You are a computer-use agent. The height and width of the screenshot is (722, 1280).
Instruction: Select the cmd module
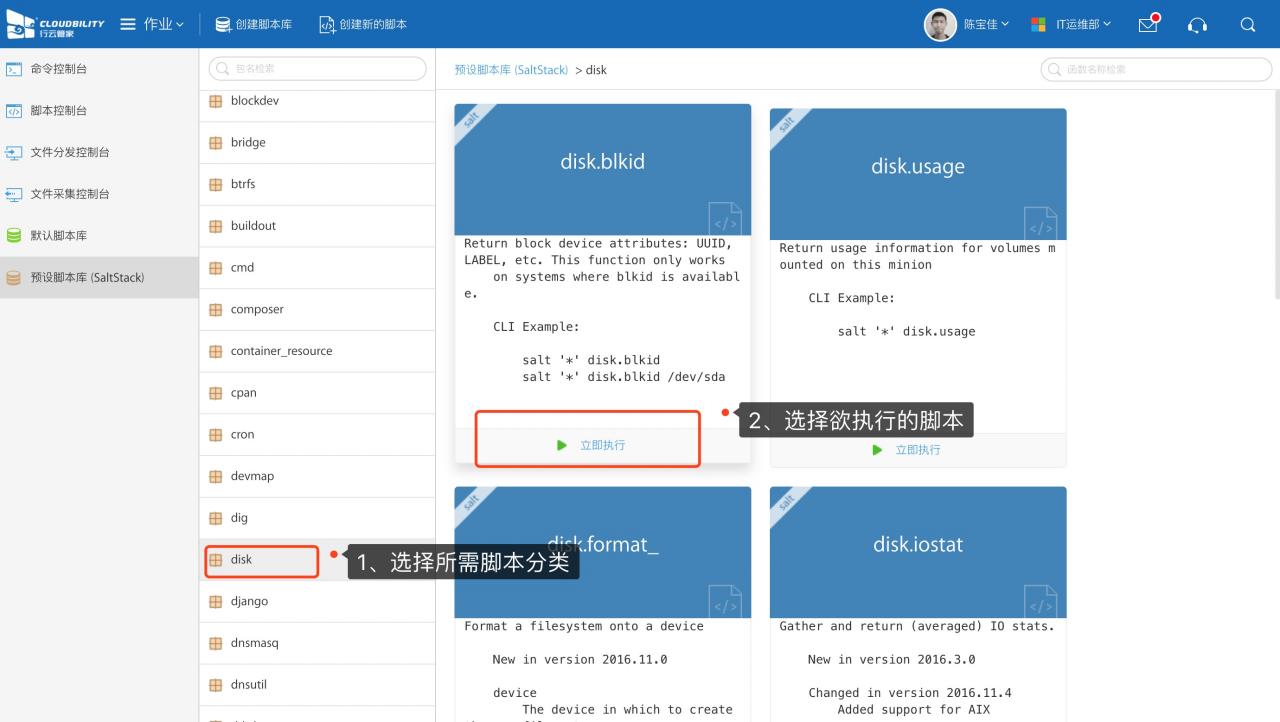click(317, 268)
